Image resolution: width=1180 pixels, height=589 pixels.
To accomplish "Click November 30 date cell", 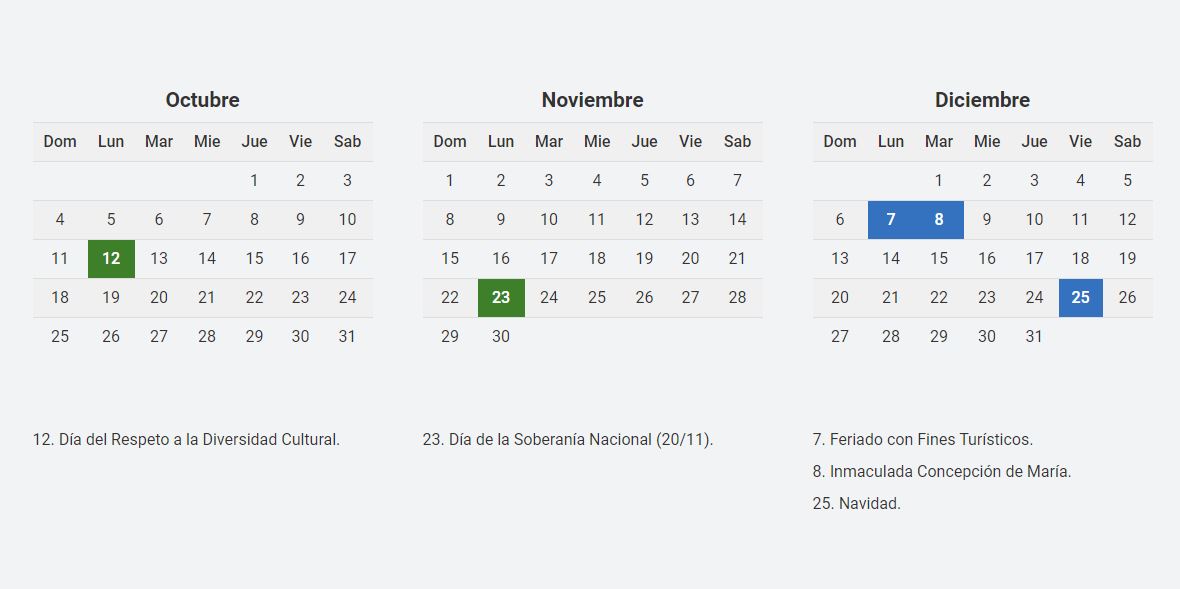I will tap(501, 337).
